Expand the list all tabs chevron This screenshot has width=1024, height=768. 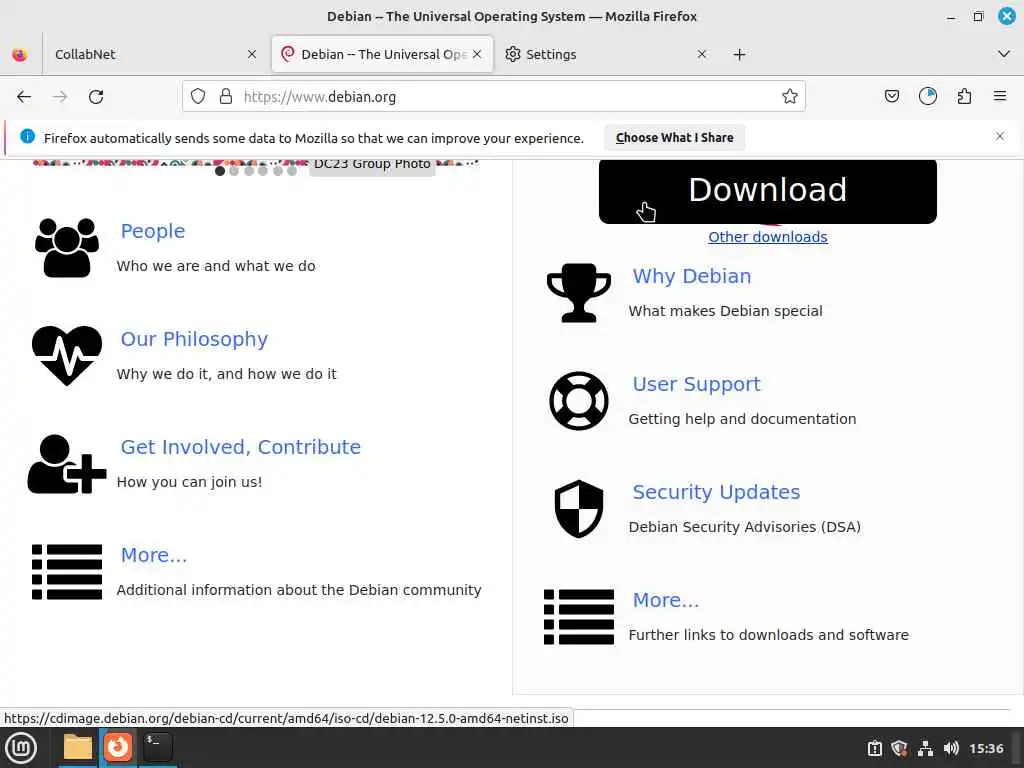[1004, 54]
